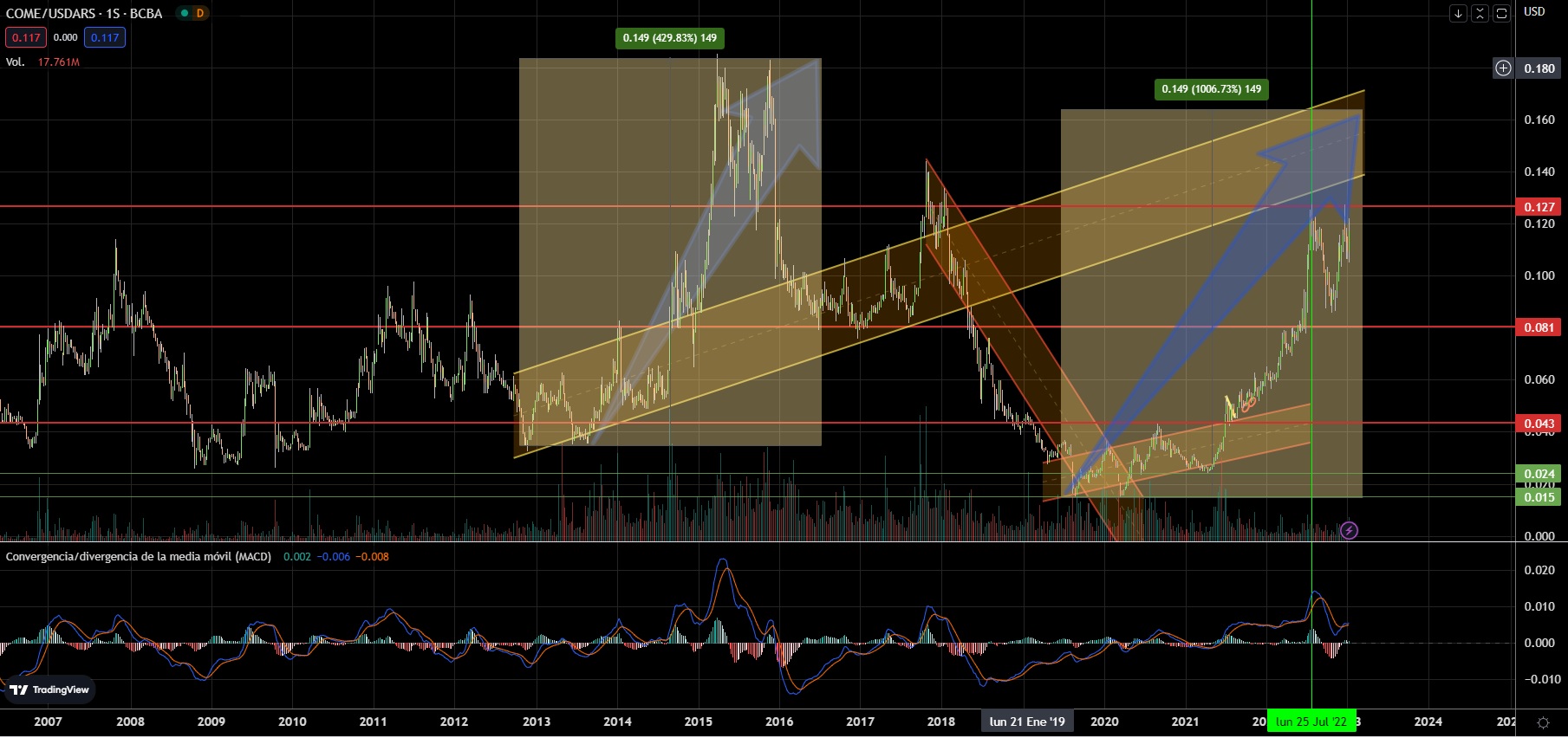The width and height of the screenshot is (1568, 738).
Task: Click the COME/USDARS symbol title
Action: click(x=84, y=13)
